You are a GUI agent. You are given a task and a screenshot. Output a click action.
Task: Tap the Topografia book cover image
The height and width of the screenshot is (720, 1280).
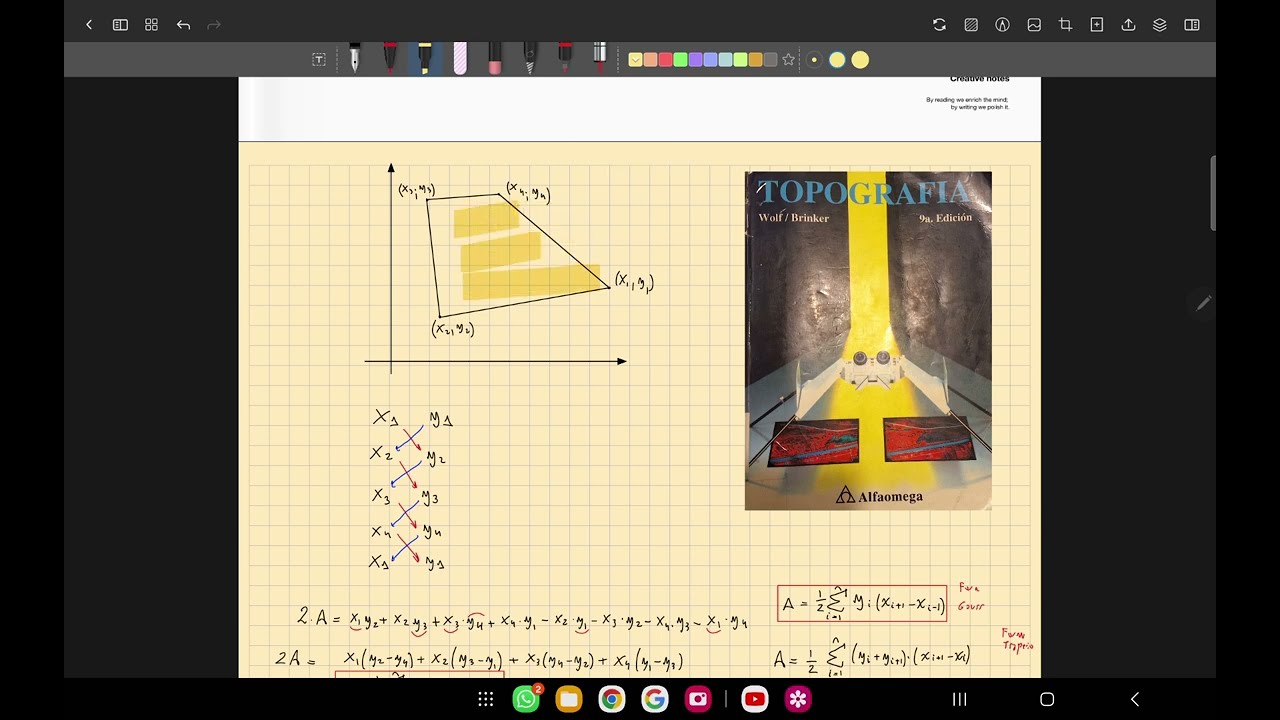click(x=868, y=341)
